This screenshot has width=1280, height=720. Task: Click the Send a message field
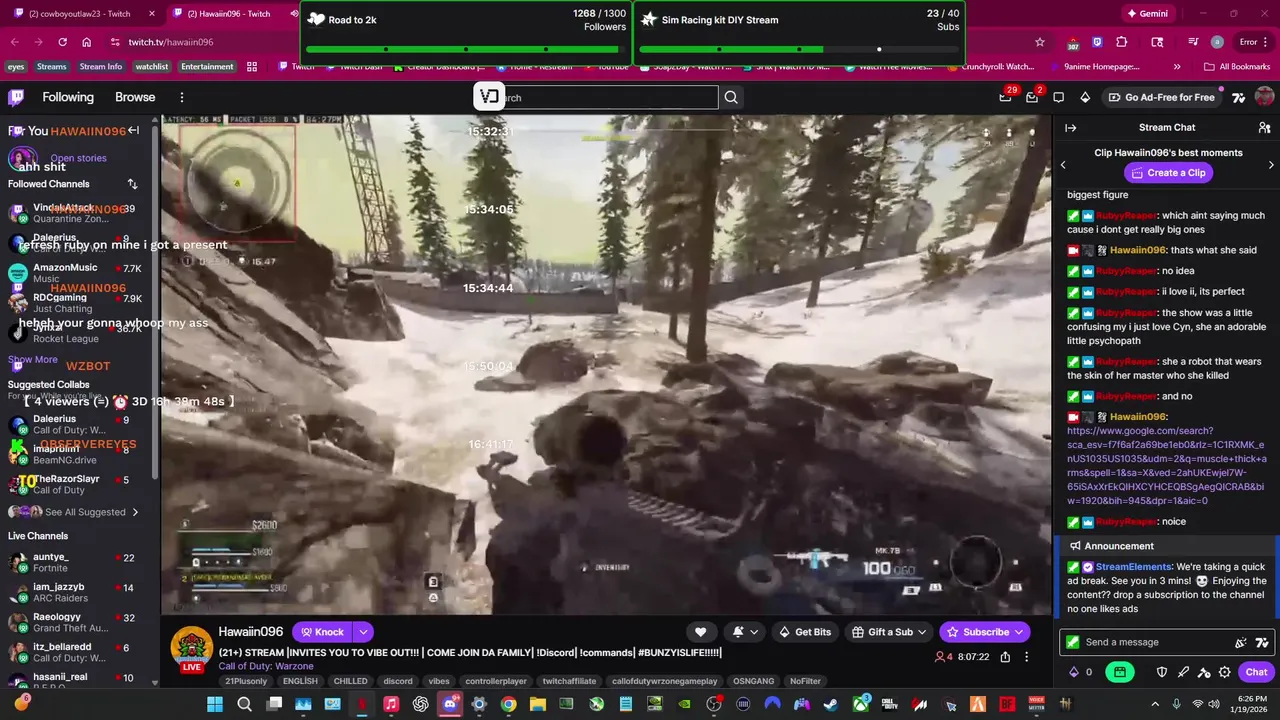pos(1151,642)
